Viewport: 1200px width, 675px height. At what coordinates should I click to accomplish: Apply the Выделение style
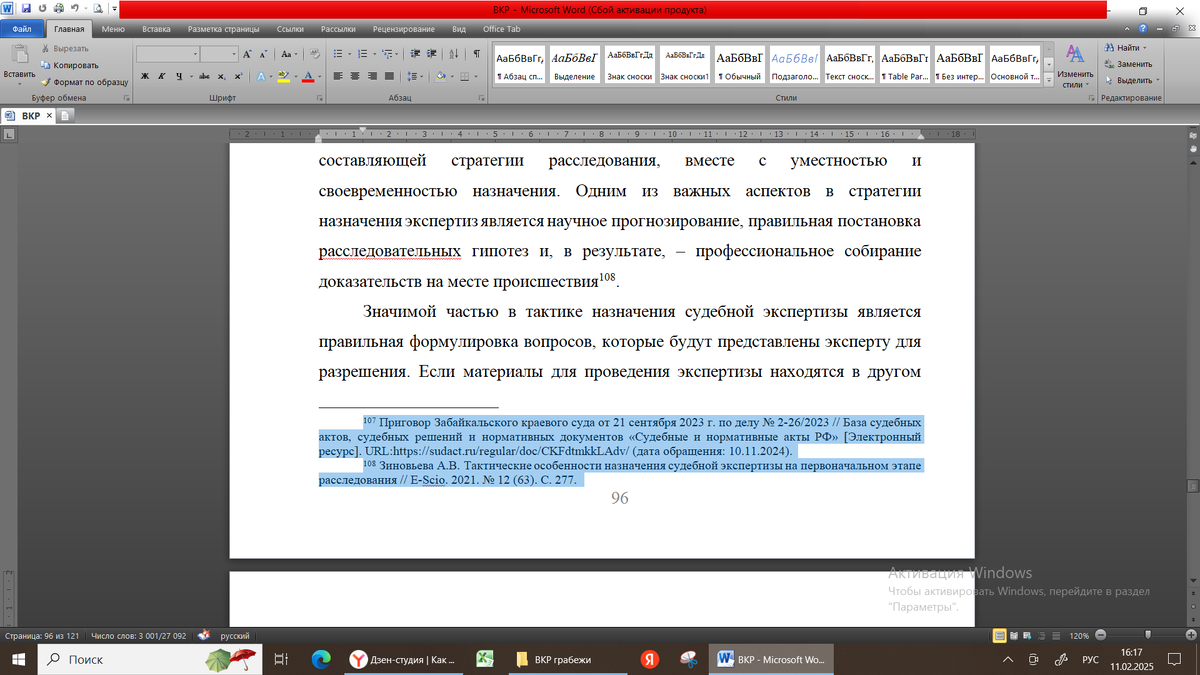(575, 66)
